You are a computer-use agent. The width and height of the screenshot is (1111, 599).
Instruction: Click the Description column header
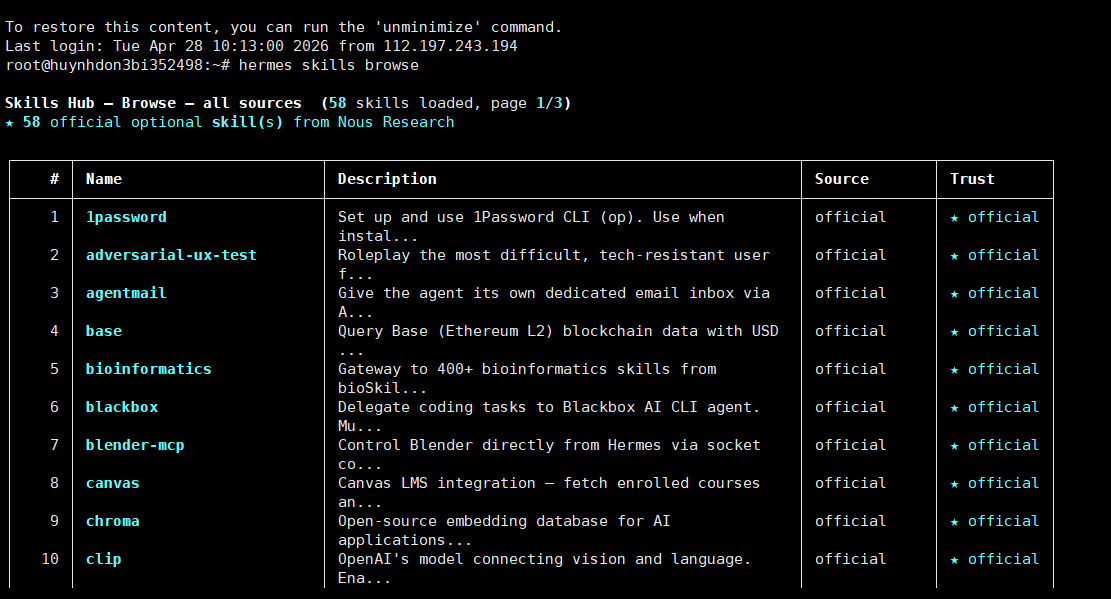(387, 179)
